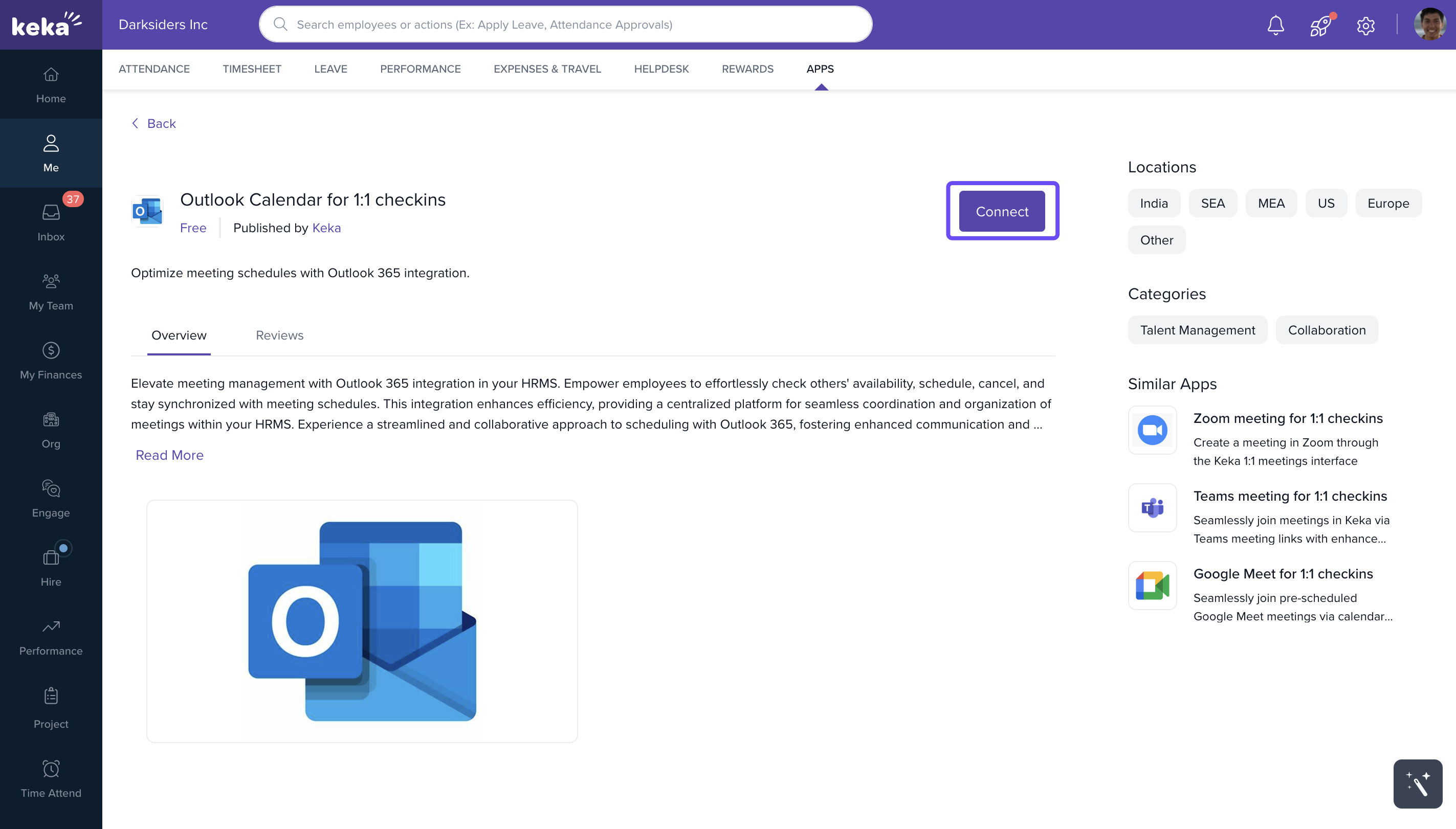Viewport: 1456px width, 829px height.
Task: Open Zoom meeting similar app
Action: (x=1288, y=418)
